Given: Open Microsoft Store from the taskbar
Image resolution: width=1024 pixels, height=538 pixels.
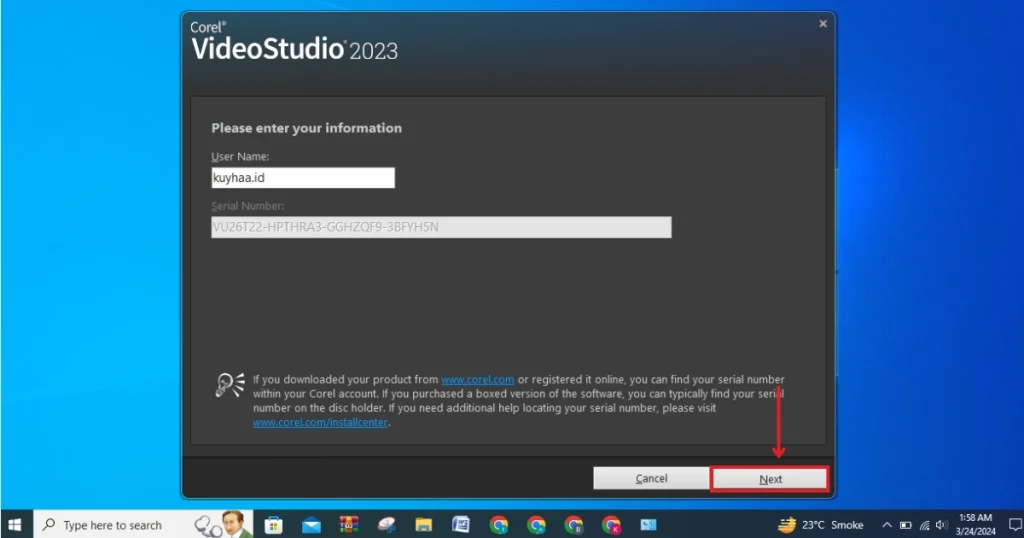Looking at the screenshot, I should pos(273,525).
